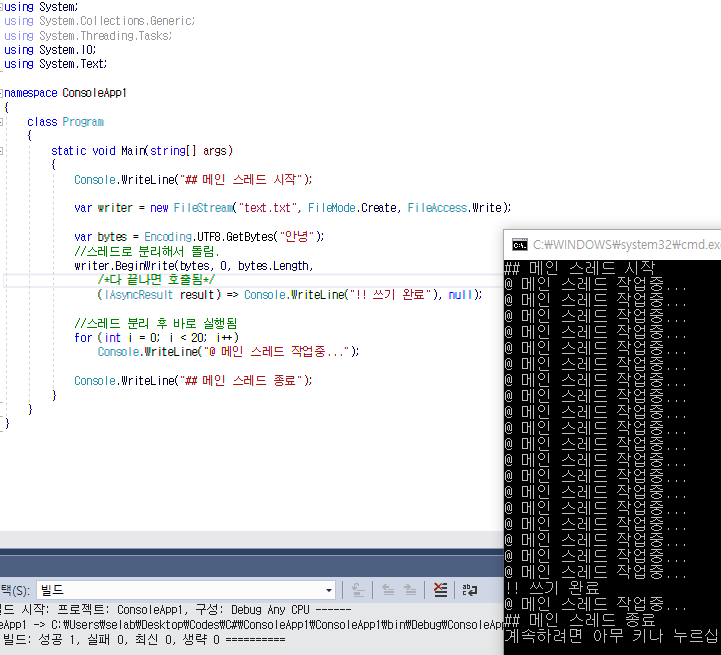The width and height of the screenshot is (721, 655).
Task: Click the FileStream type name in code
Action: coord(203,208)
